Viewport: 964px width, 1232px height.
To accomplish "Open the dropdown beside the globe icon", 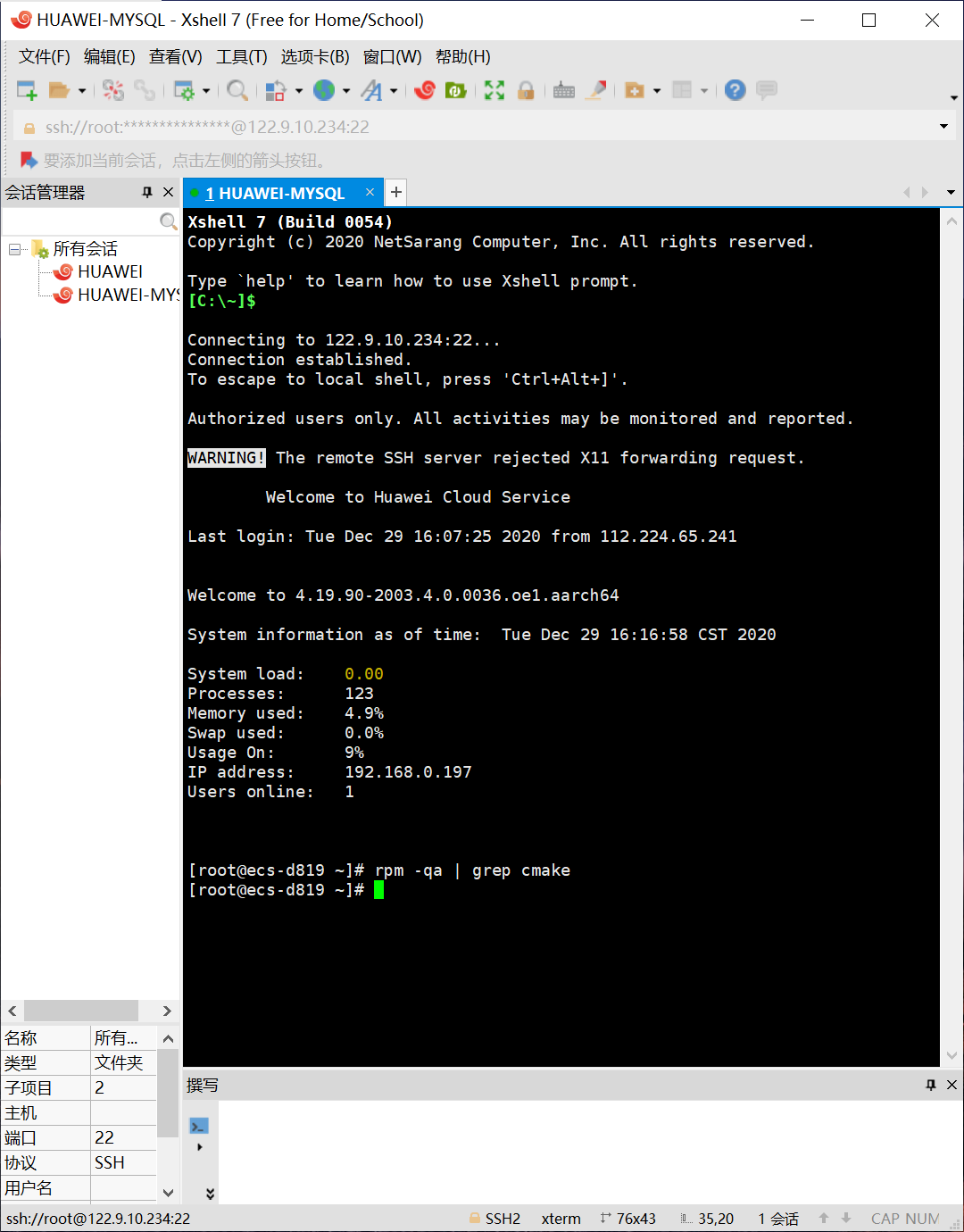I will (346, 90).
